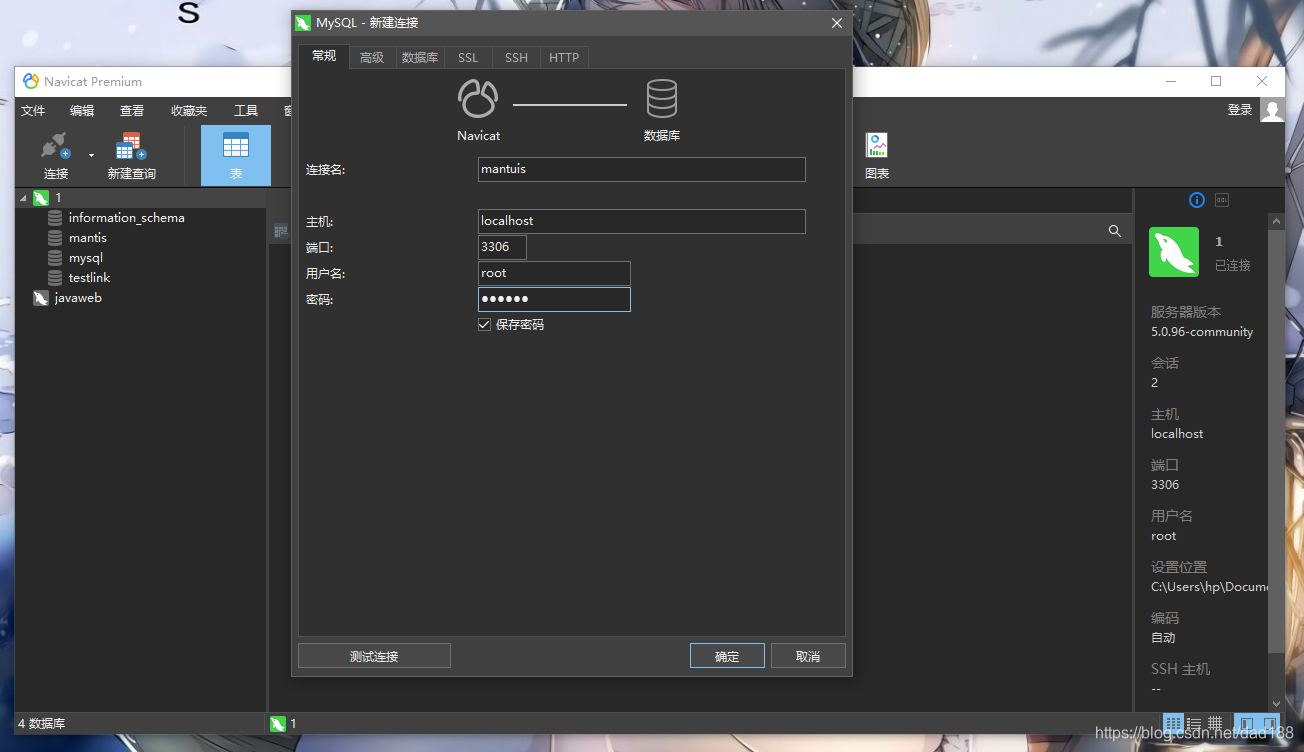Click the user avatar icon beside 登录

(1272, 110)
